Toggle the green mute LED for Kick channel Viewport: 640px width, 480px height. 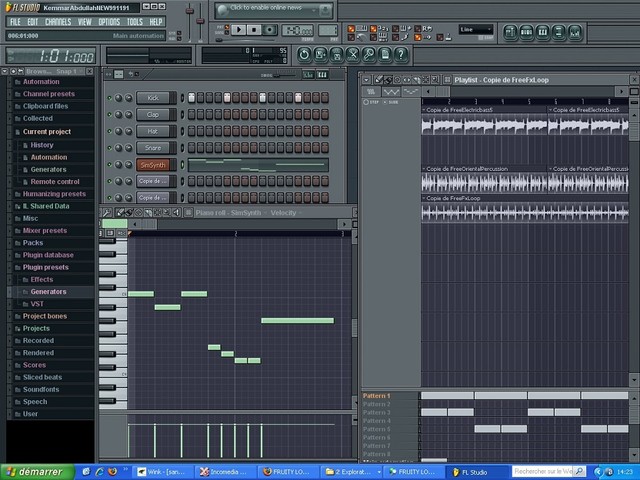coord(110,98)
